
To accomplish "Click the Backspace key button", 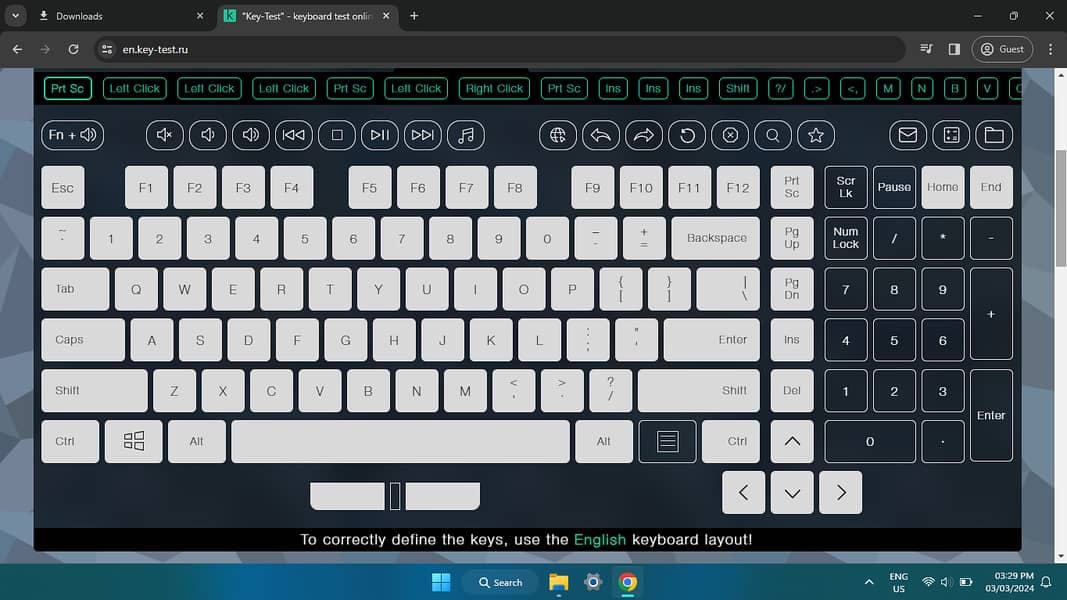I will coord(716,238).
